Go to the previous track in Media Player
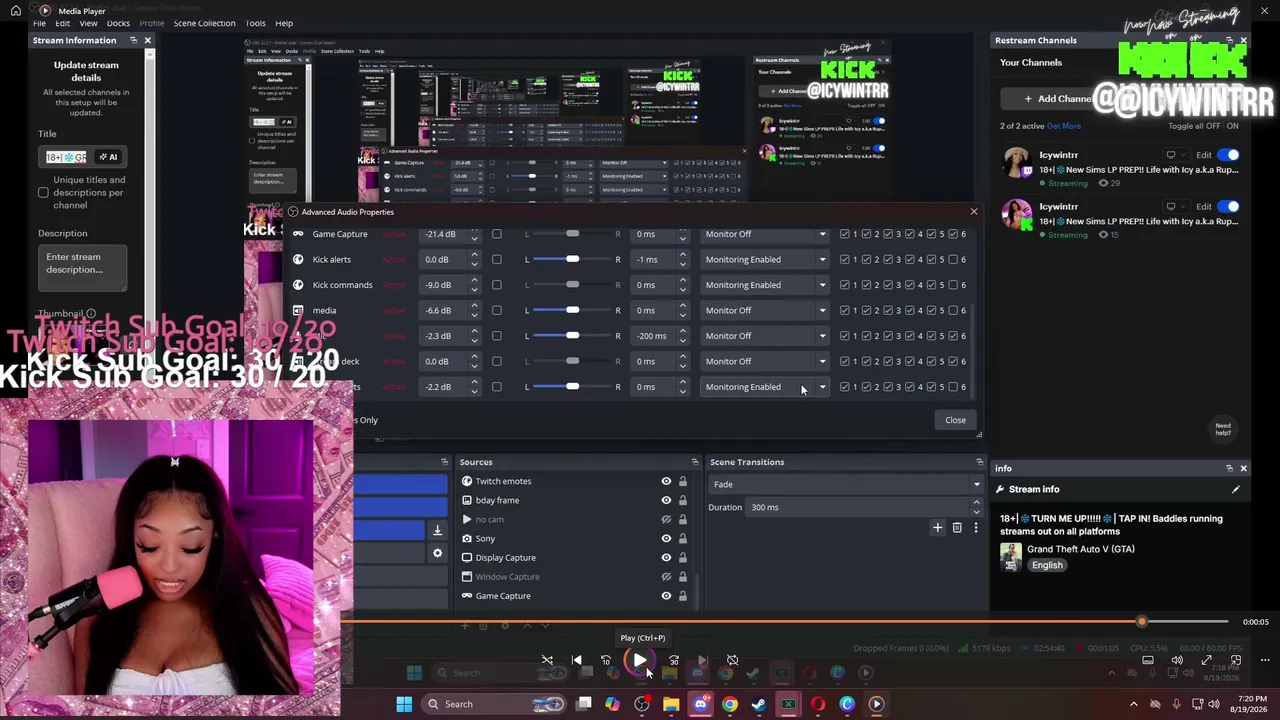Screen dimensions: 1280x720 pos(576,660)
